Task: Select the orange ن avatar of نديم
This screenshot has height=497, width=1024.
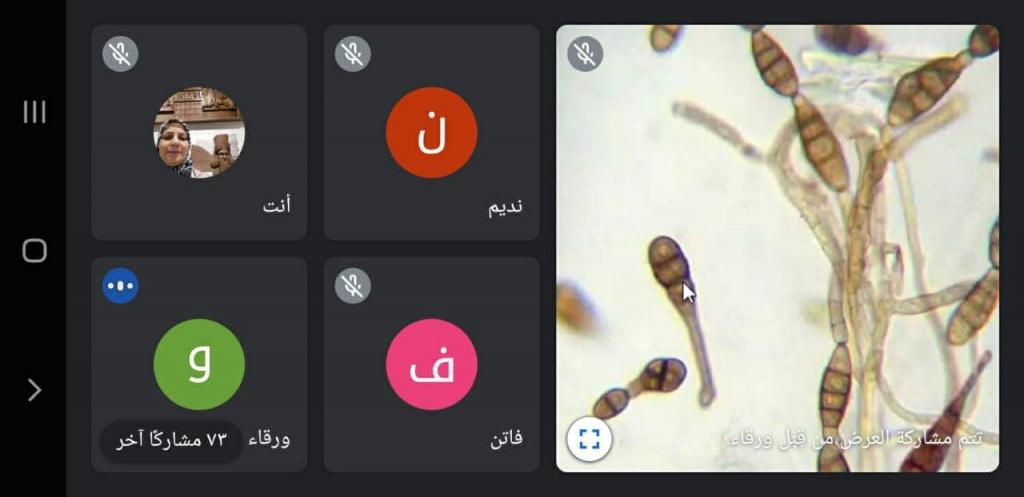Action: click(432, 133)
